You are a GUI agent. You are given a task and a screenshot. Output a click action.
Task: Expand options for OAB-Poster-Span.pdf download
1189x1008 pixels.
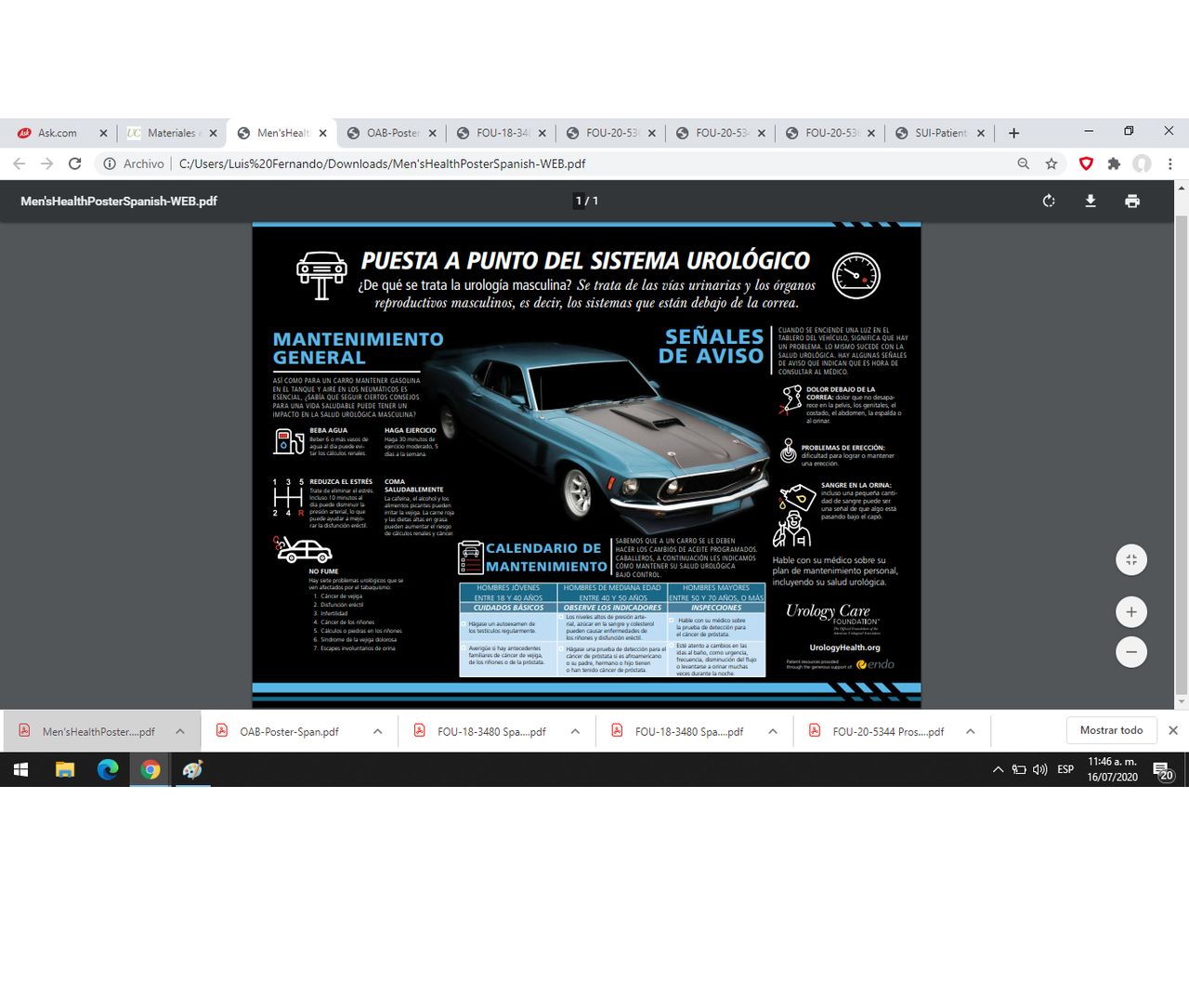[377, 731]
